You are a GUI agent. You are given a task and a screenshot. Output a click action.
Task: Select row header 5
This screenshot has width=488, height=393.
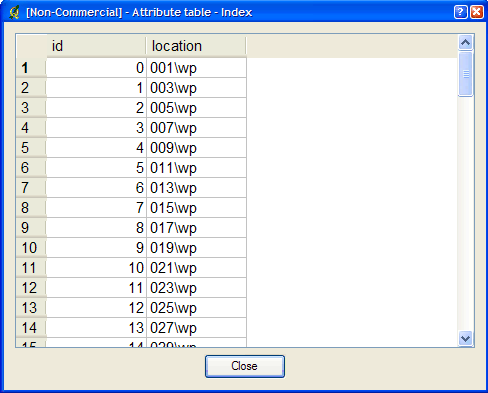pyautogui.click(x=31, y=148)
